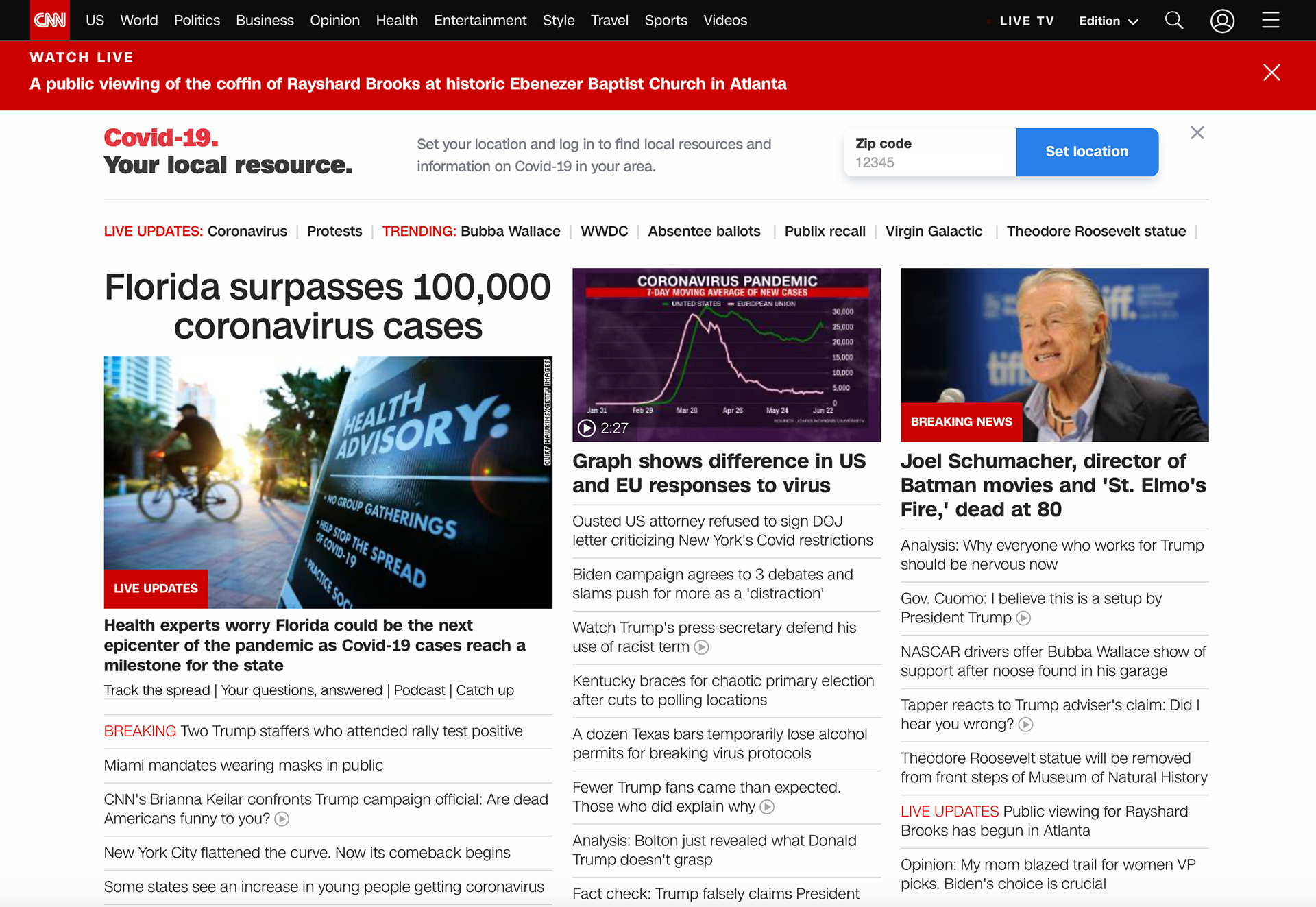The image size is (1316, 907).
Task: Open the search magnifier icon
Action: tap(1174, 21)
